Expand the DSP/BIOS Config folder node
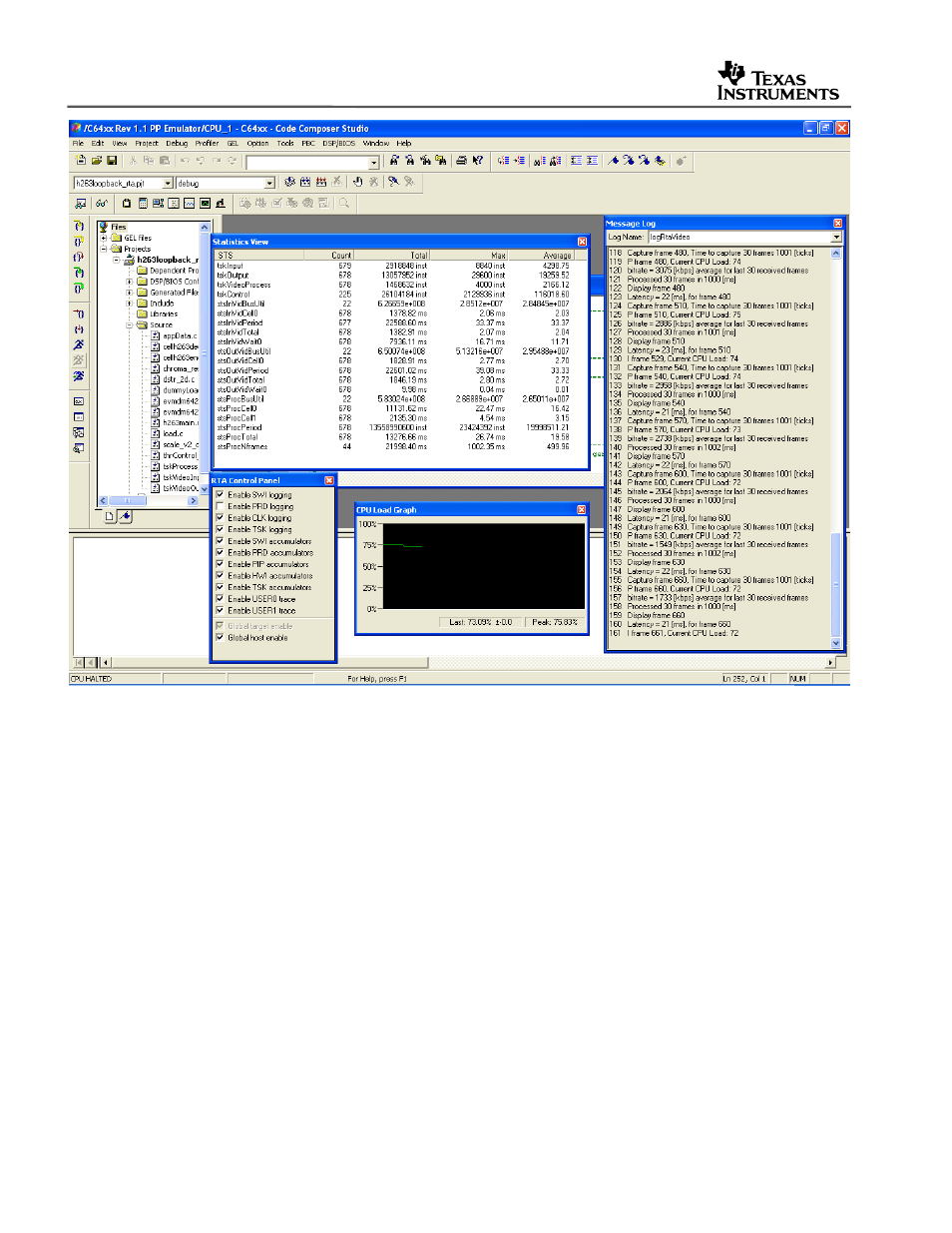952x1233 pixels. pos(129,282)
